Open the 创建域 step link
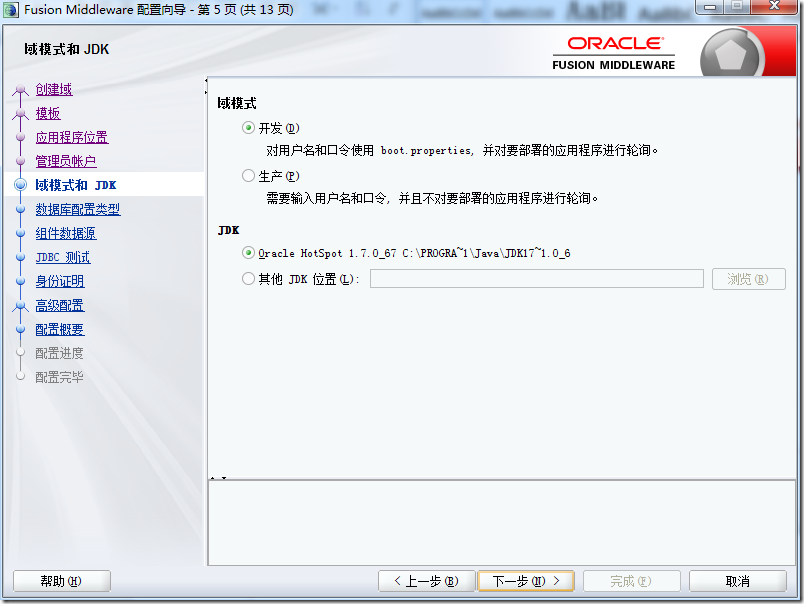The width and height of the screenshot is (804, 604). pyautogui.click(x=54, y=89)
